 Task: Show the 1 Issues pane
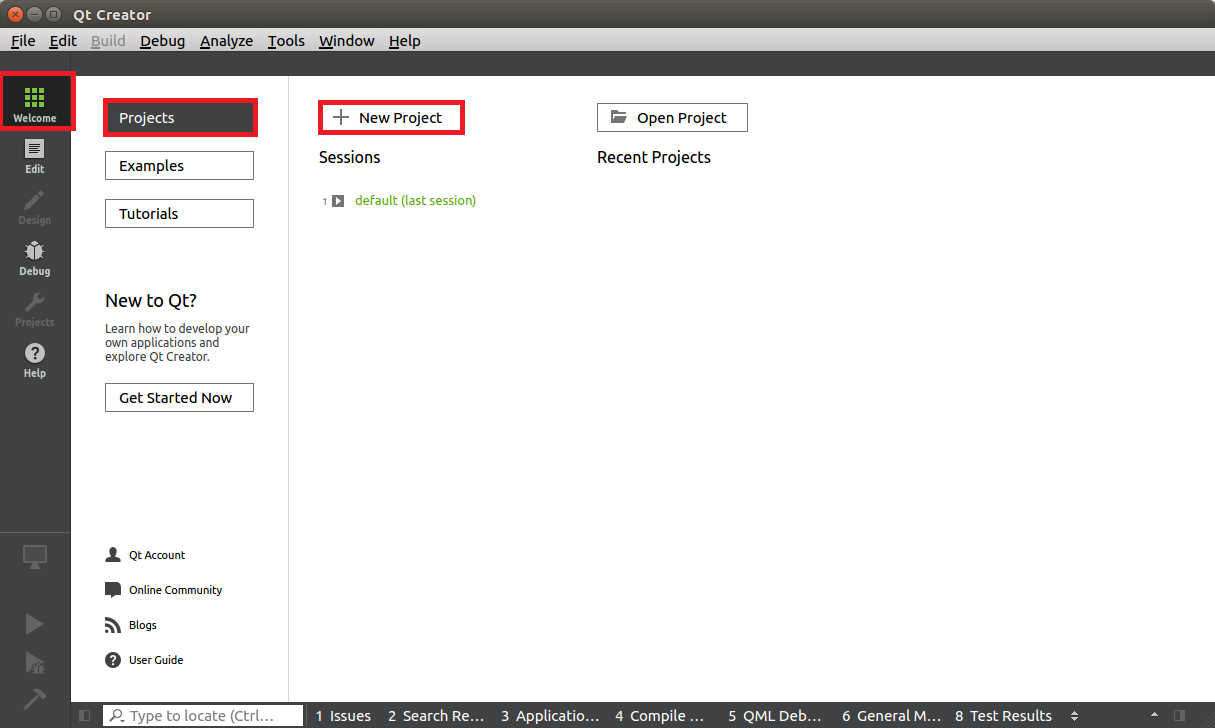point(343,716)
